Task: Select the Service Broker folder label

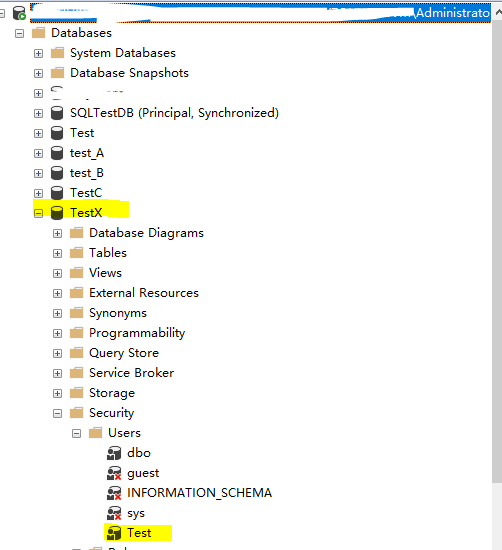Action: pos(131,373)
